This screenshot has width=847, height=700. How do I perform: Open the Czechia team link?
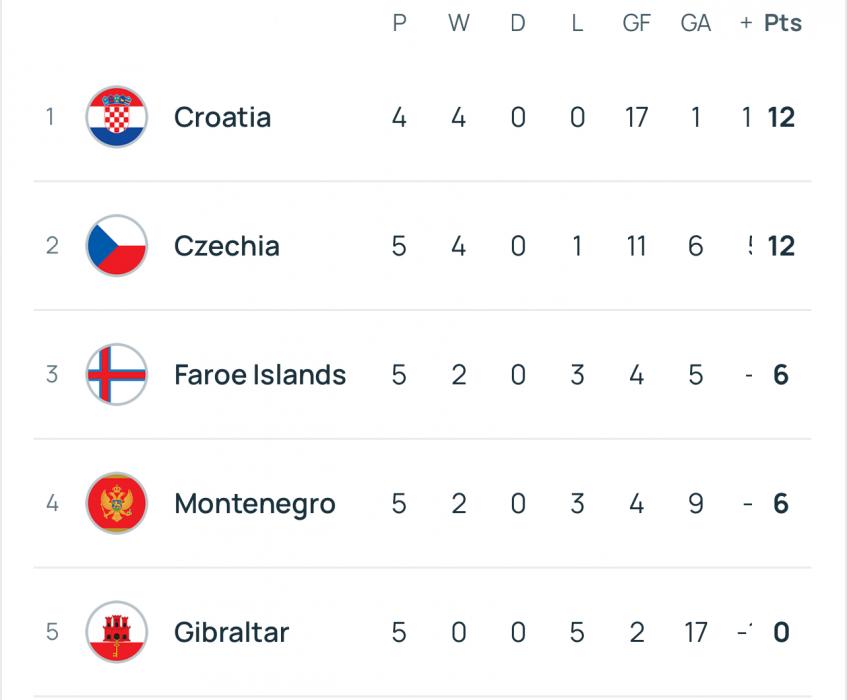[x=226, y=246]
